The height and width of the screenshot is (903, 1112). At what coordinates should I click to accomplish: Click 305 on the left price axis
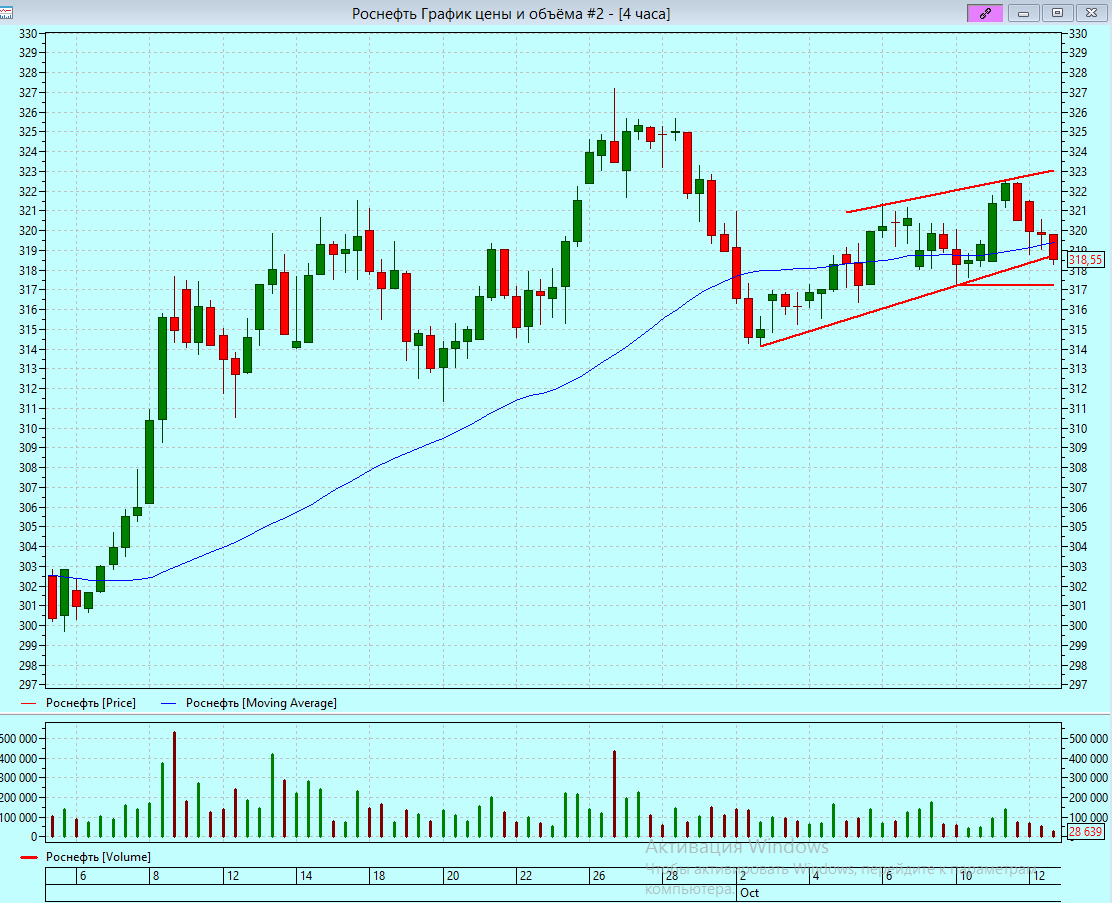coord(28,527)
